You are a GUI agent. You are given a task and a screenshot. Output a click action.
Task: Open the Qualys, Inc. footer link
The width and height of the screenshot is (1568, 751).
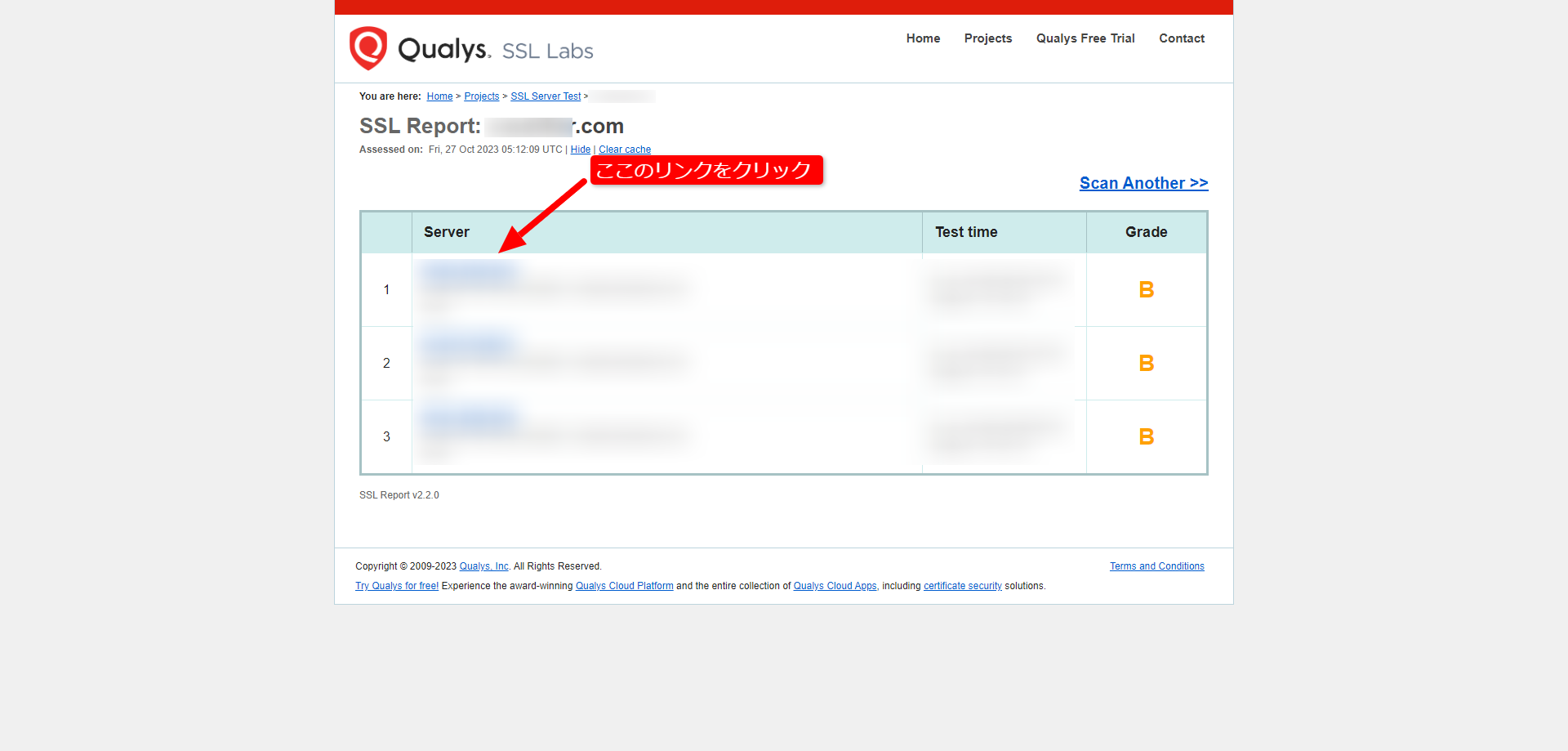pyautogui.click(x=483, y=566)
